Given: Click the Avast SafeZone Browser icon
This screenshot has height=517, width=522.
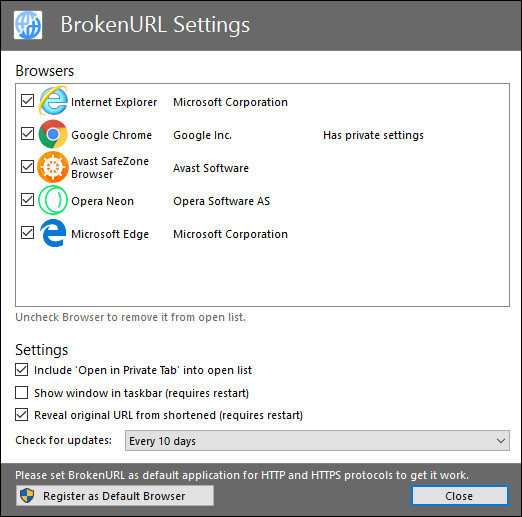Looking at the screenshot, I should [x=53, y=167].
